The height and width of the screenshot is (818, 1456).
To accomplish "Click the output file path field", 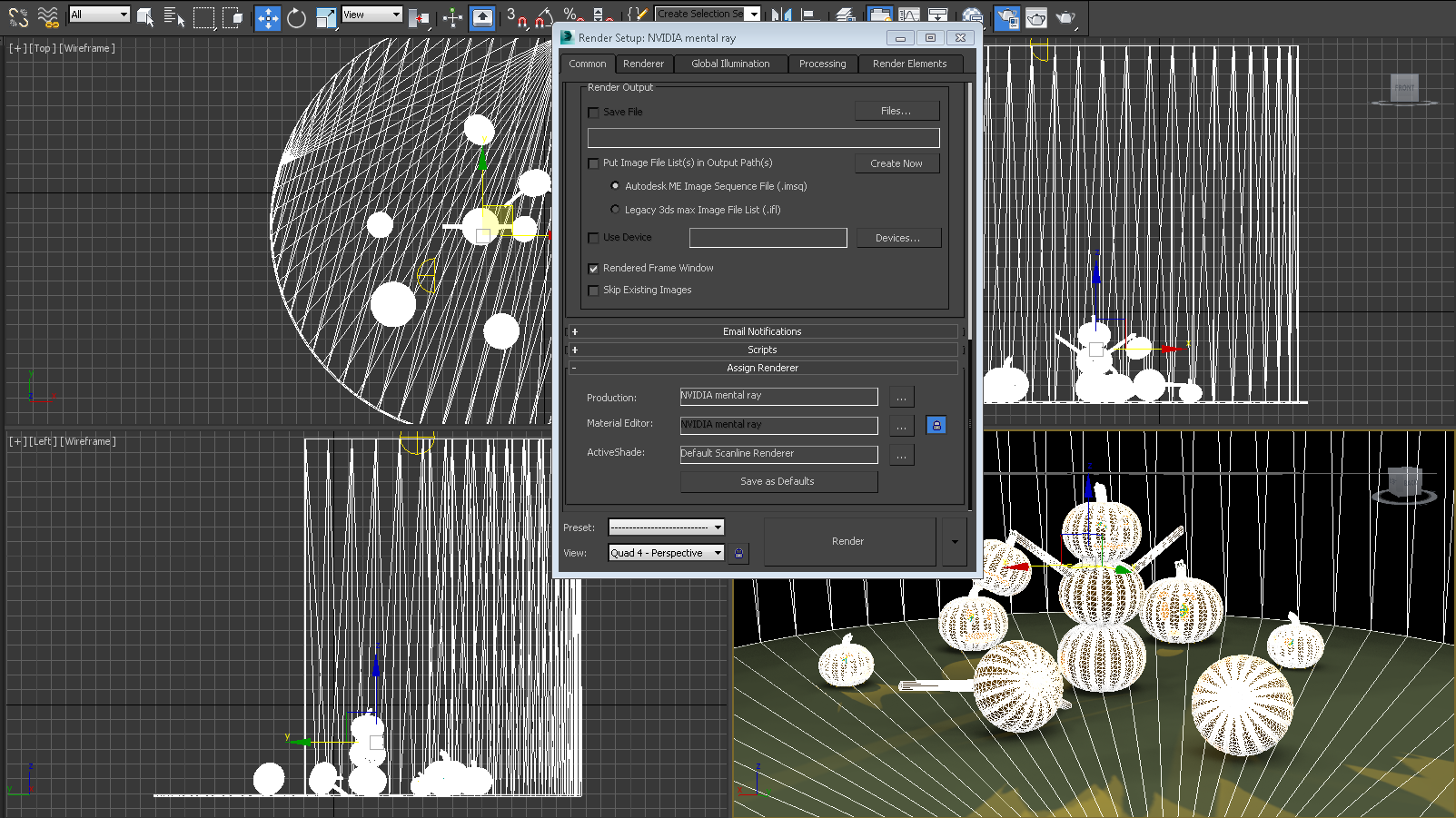I will click(x=763, y=138).
